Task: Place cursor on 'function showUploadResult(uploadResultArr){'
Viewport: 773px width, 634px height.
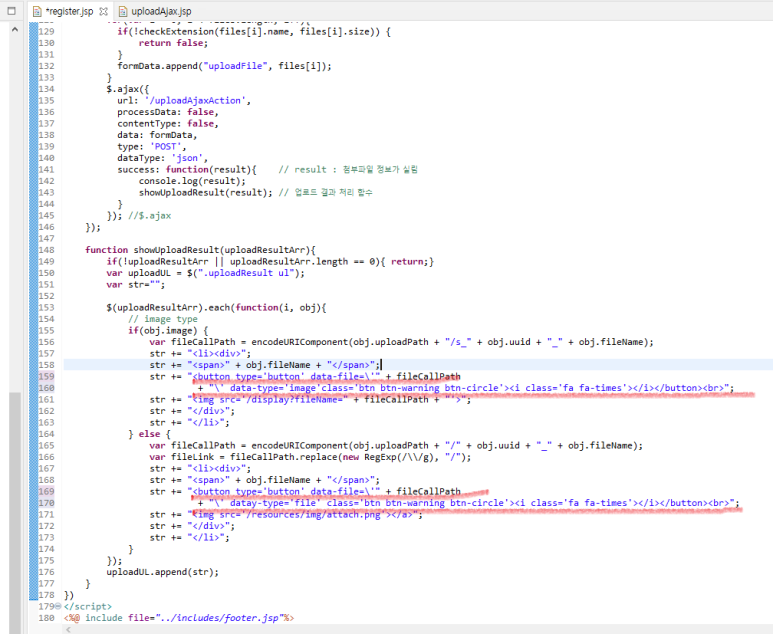Action: tap(200, 250)
